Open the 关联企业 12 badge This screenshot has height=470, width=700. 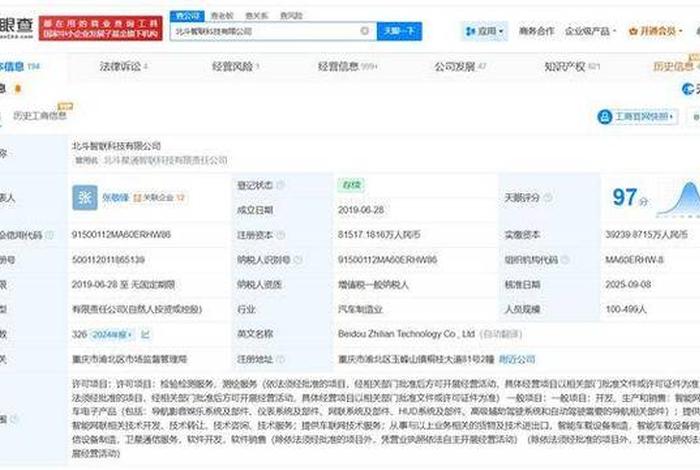(x=160, y=197)
